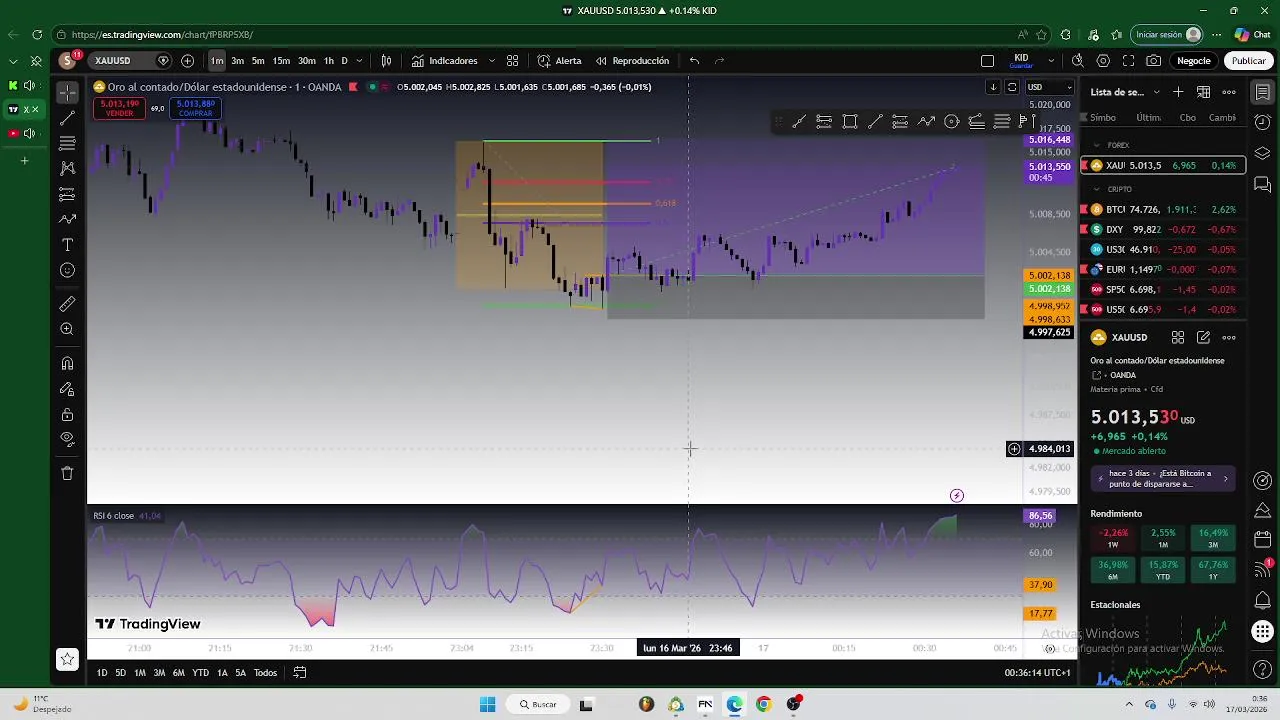Take a chart snapshot with camera

point(1154,61)
